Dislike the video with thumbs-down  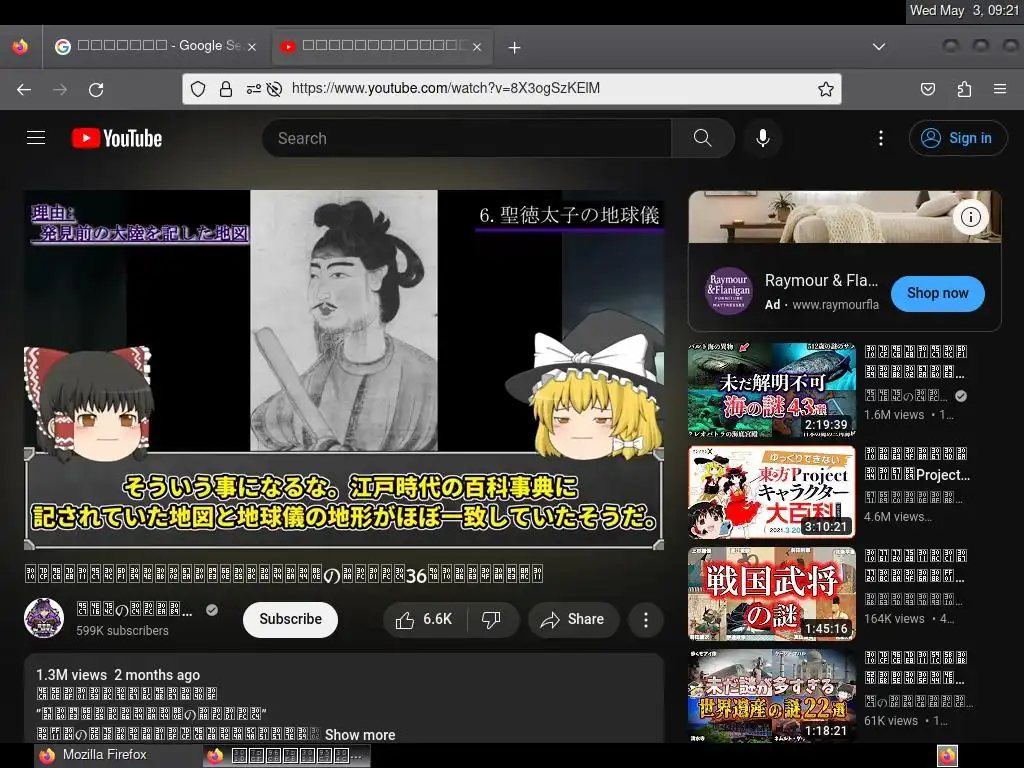pyautogui.click(x=492, y=619)
